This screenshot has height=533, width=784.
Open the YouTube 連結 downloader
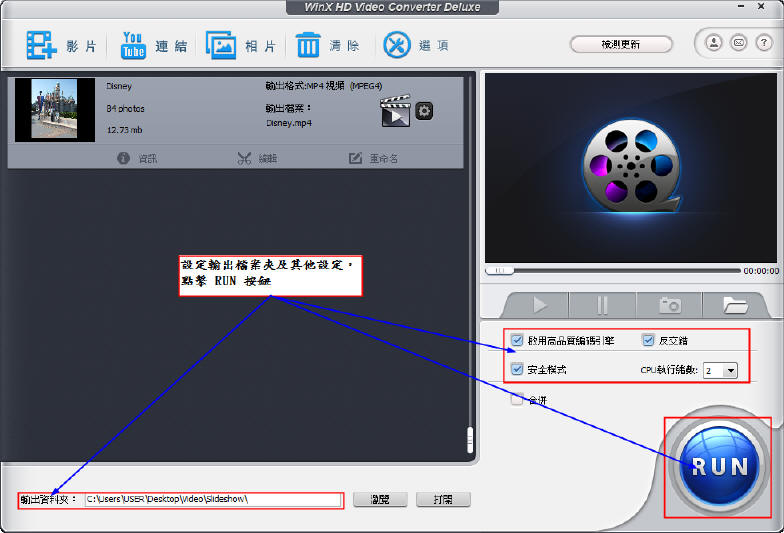tap(133, 45)
